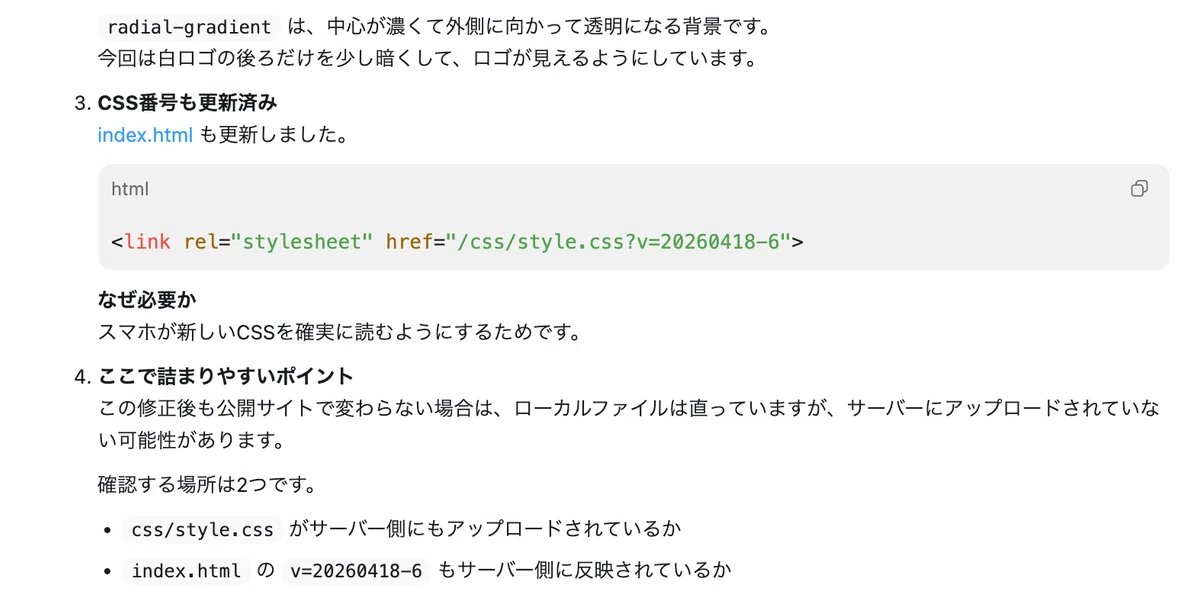
Task: Click the /css/style.css?v=20260418-6 href value
Action: [619, 241]
